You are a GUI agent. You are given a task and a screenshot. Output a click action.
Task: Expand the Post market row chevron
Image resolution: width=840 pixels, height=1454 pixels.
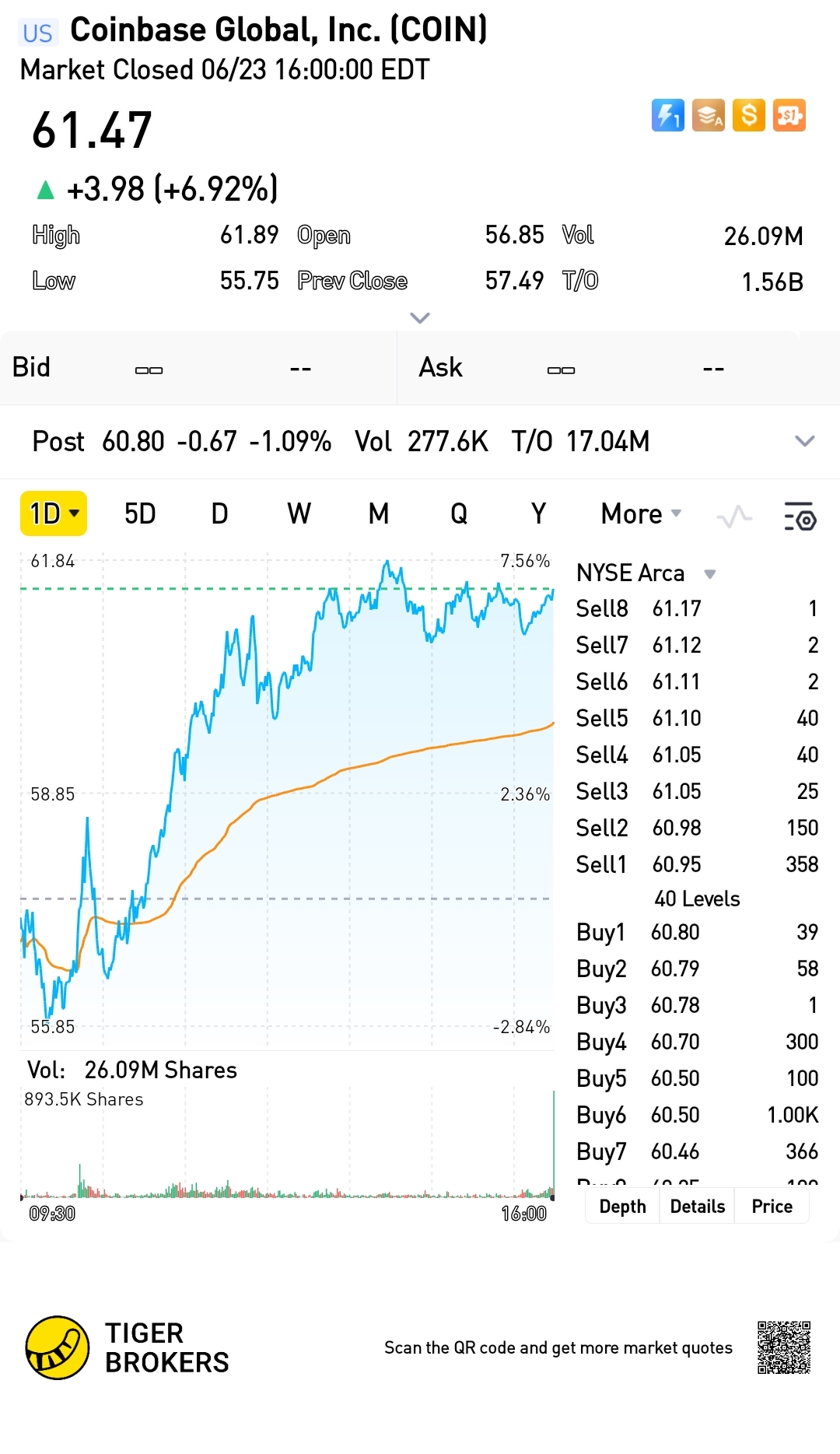pos(804,441)
